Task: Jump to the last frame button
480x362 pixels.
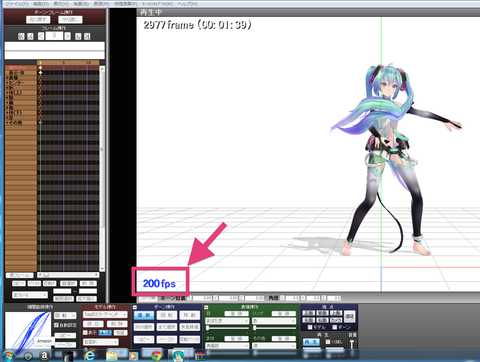Action: click(x=87, y=36)
